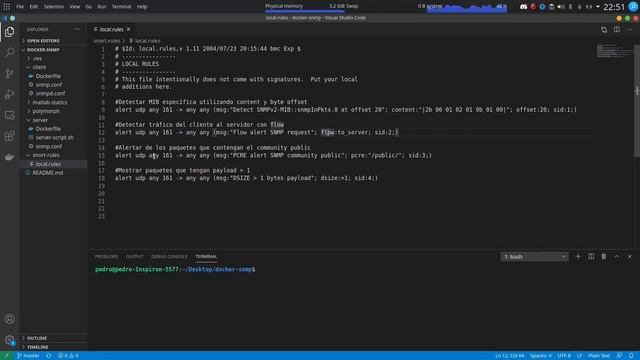Expand the Open Editors section

(53, 41)
